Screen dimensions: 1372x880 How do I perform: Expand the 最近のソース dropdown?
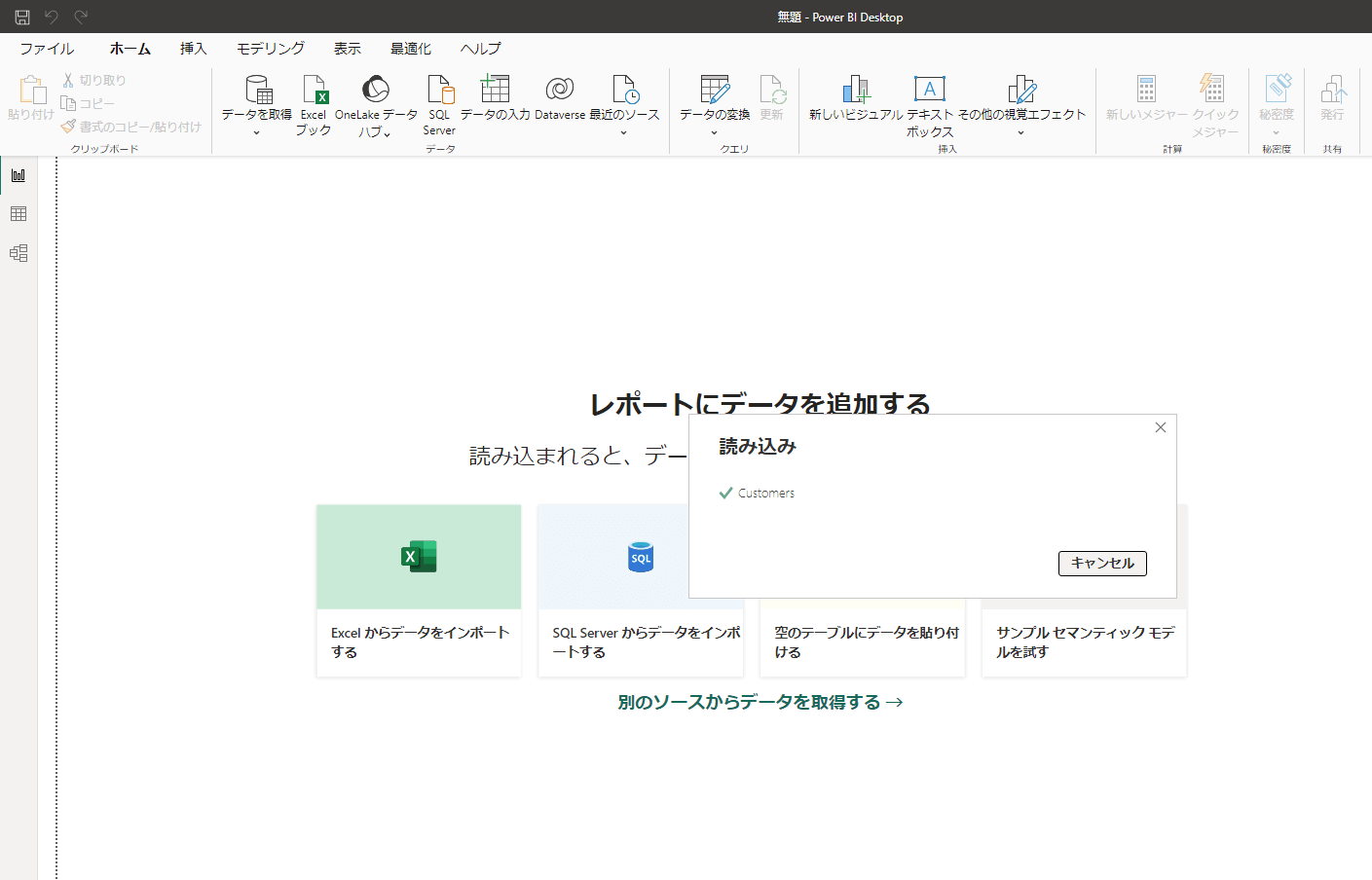[623, 132]
